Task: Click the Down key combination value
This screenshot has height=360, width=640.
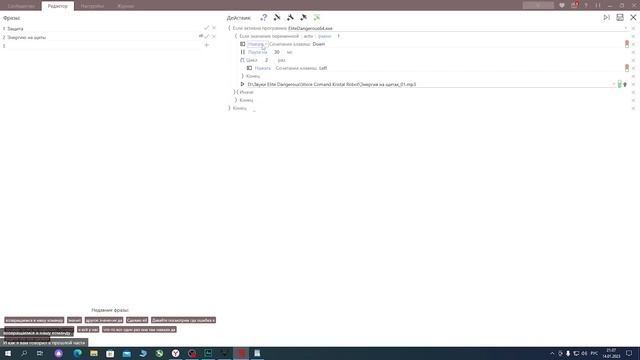Action: click(319, 44)
